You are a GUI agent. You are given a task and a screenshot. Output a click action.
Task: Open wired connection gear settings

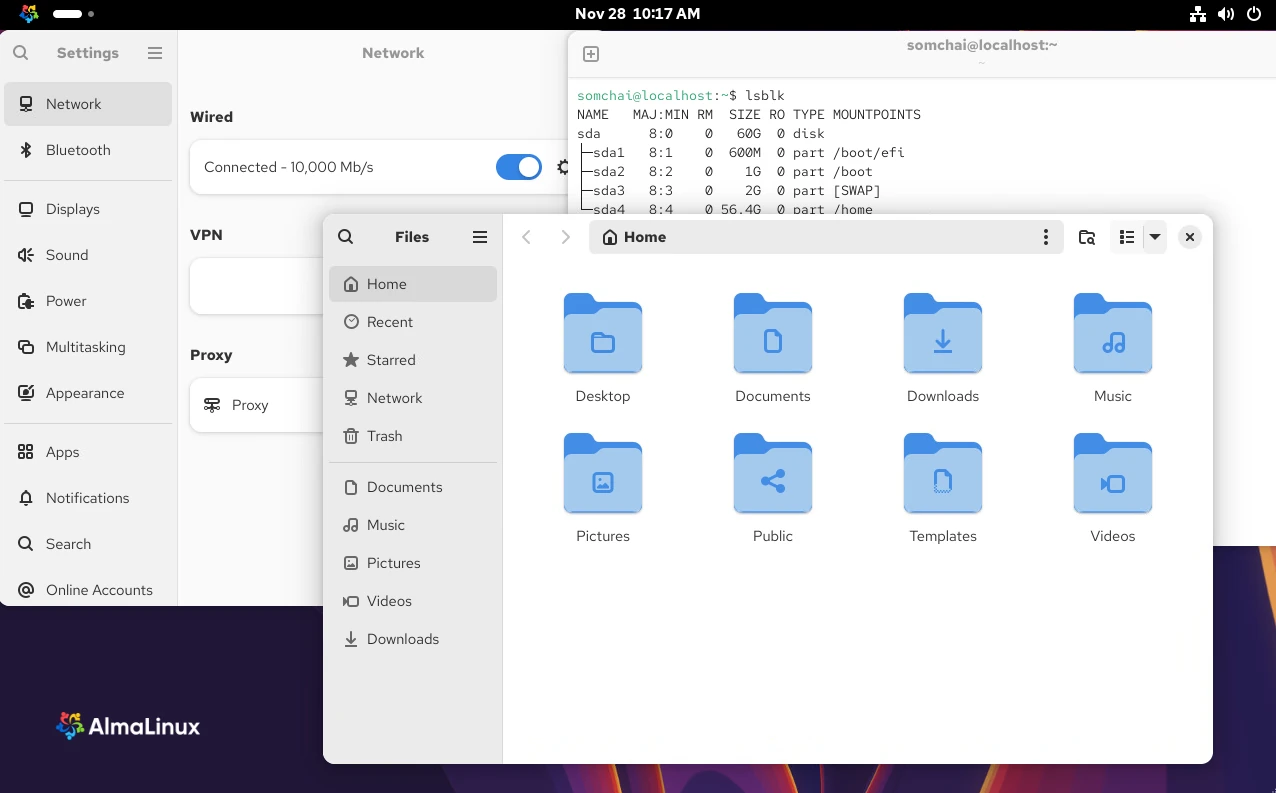(x=562, y=167)
